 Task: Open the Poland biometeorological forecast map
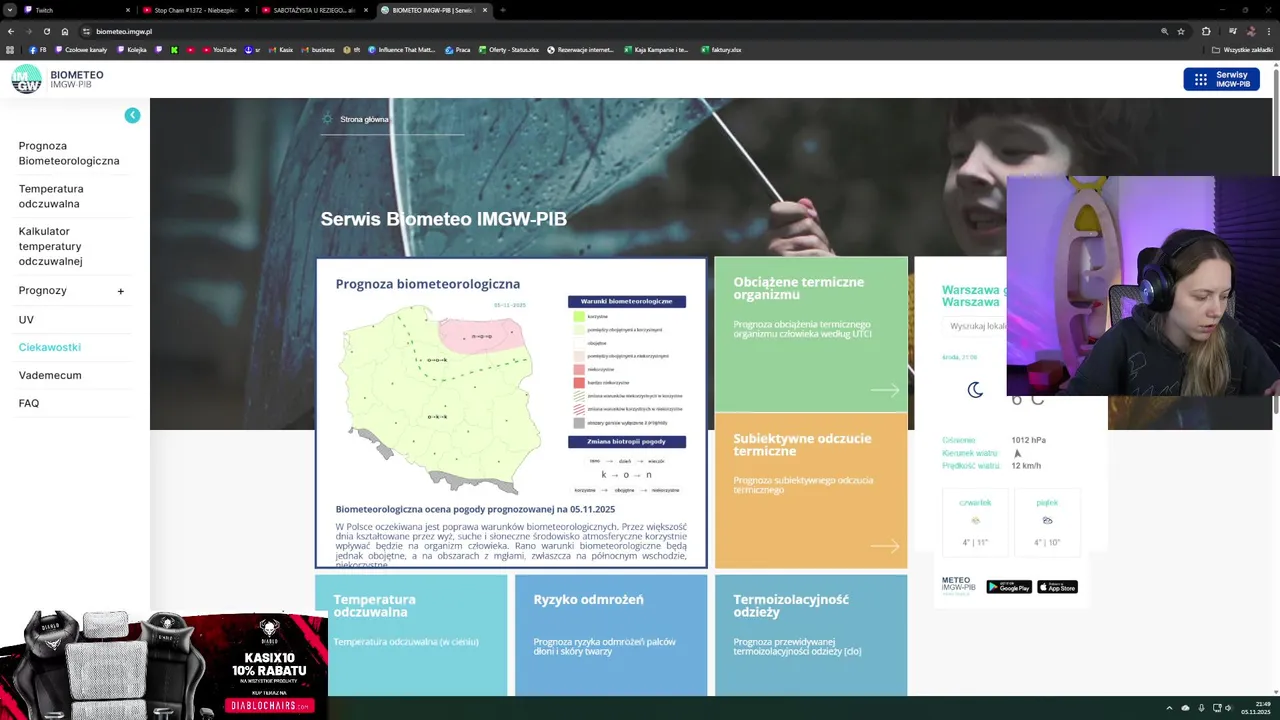point(443,398)
